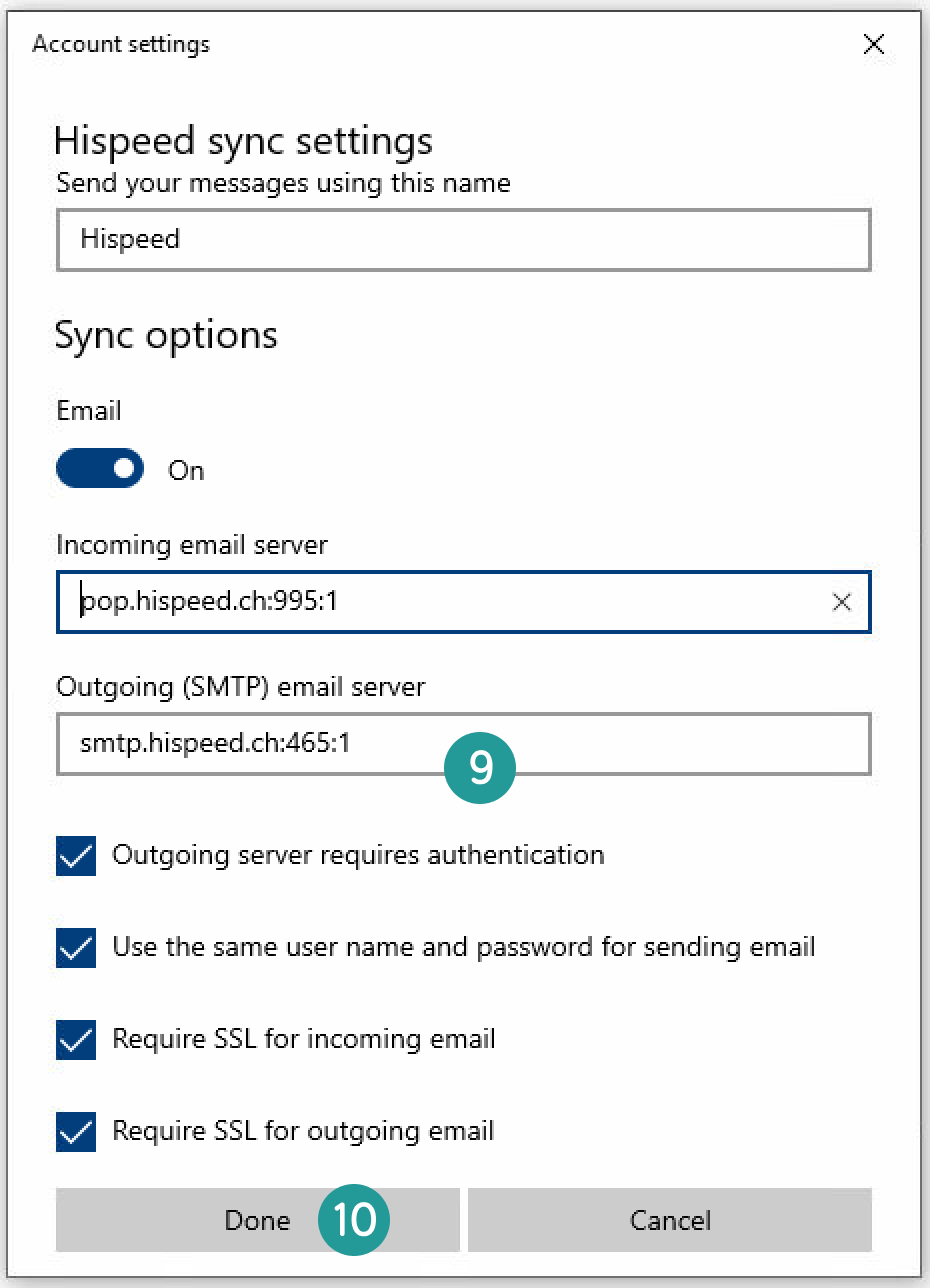
Task: Click the Hispeed sync settings heading
Action: [244, 141]
